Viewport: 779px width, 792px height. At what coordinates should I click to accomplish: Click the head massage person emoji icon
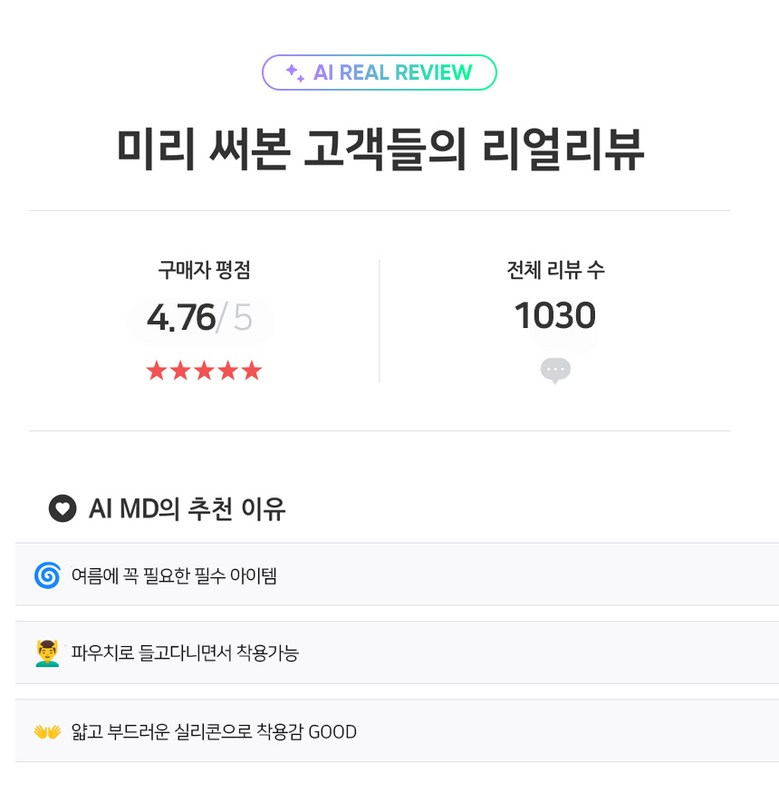47,653
